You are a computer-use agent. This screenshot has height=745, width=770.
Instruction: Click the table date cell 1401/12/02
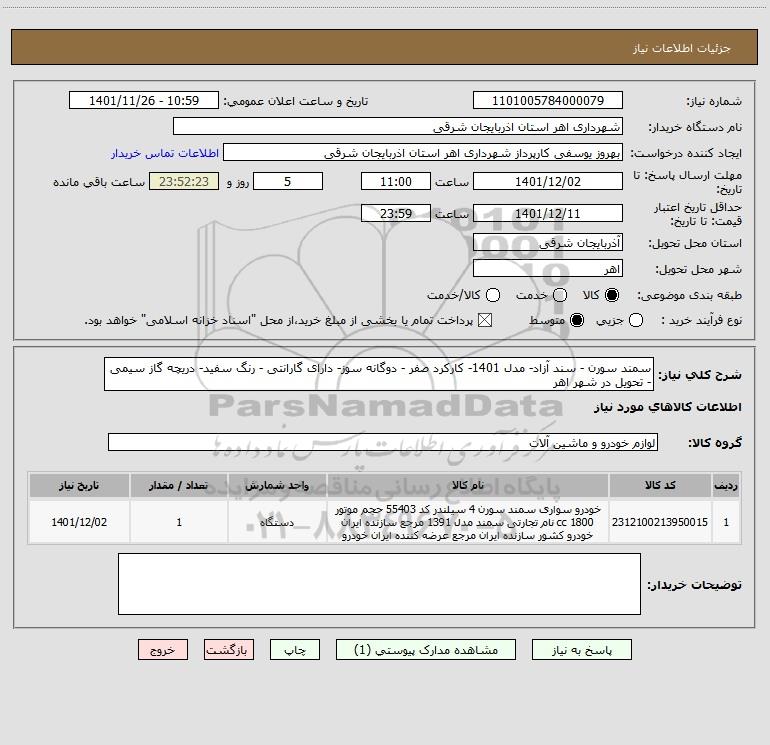coord(79,522)
